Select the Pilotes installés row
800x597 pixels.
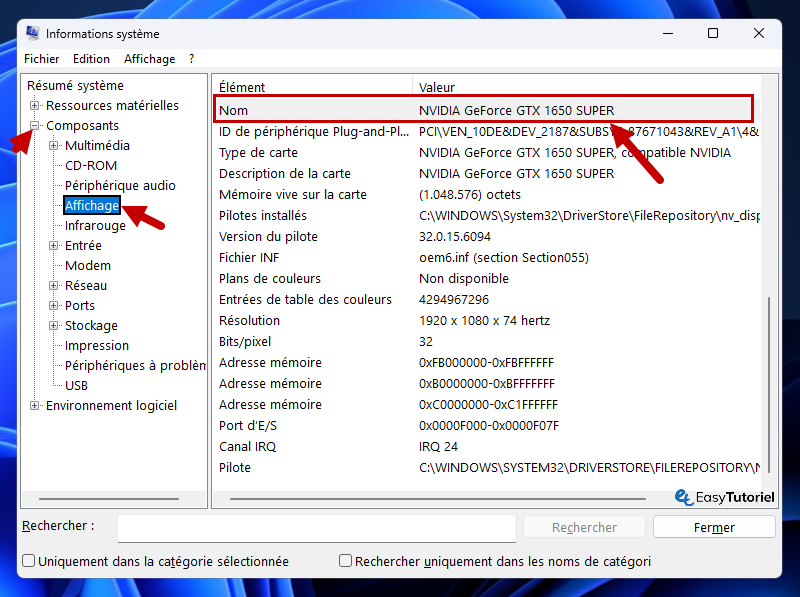coord(486,215)
